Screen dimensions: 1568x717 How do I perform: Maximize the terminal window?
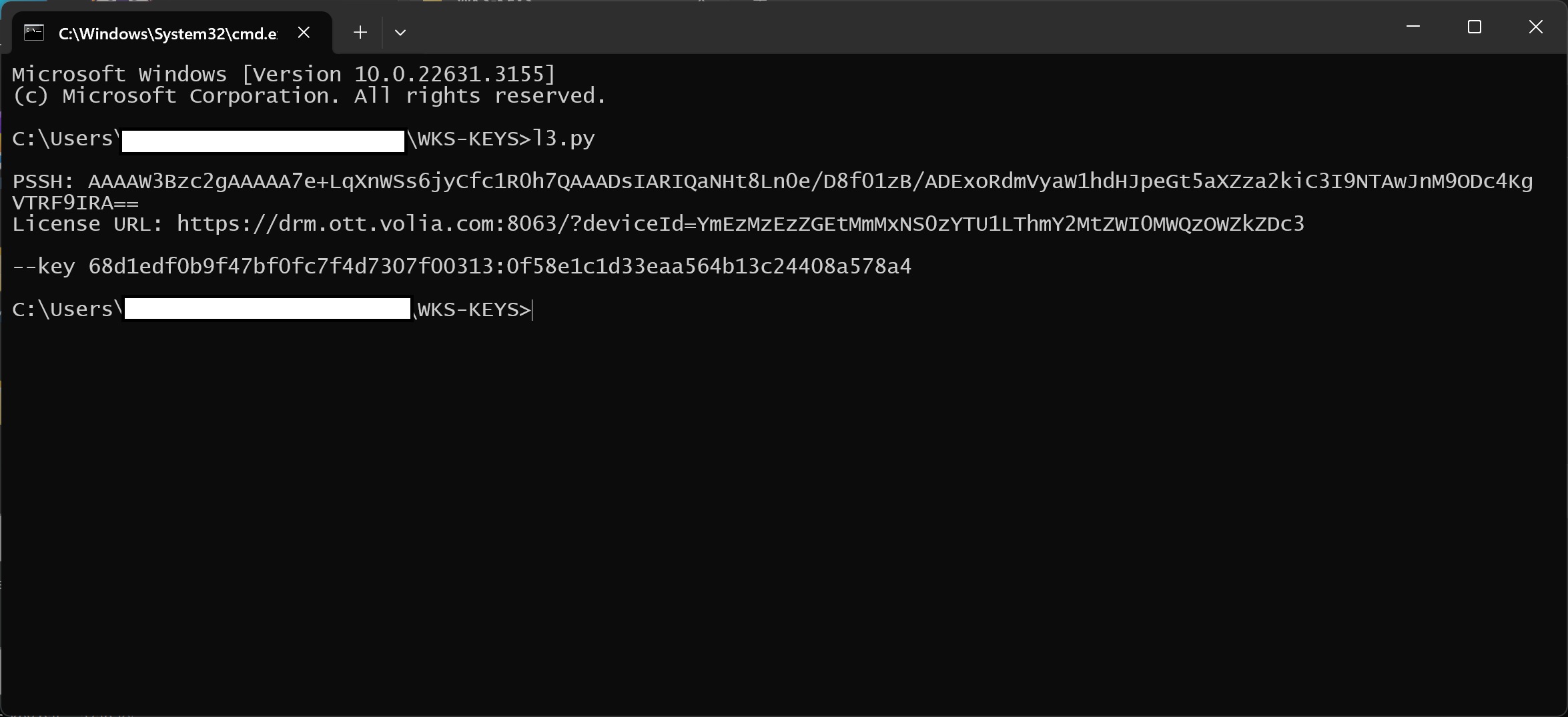(1475, 27)
